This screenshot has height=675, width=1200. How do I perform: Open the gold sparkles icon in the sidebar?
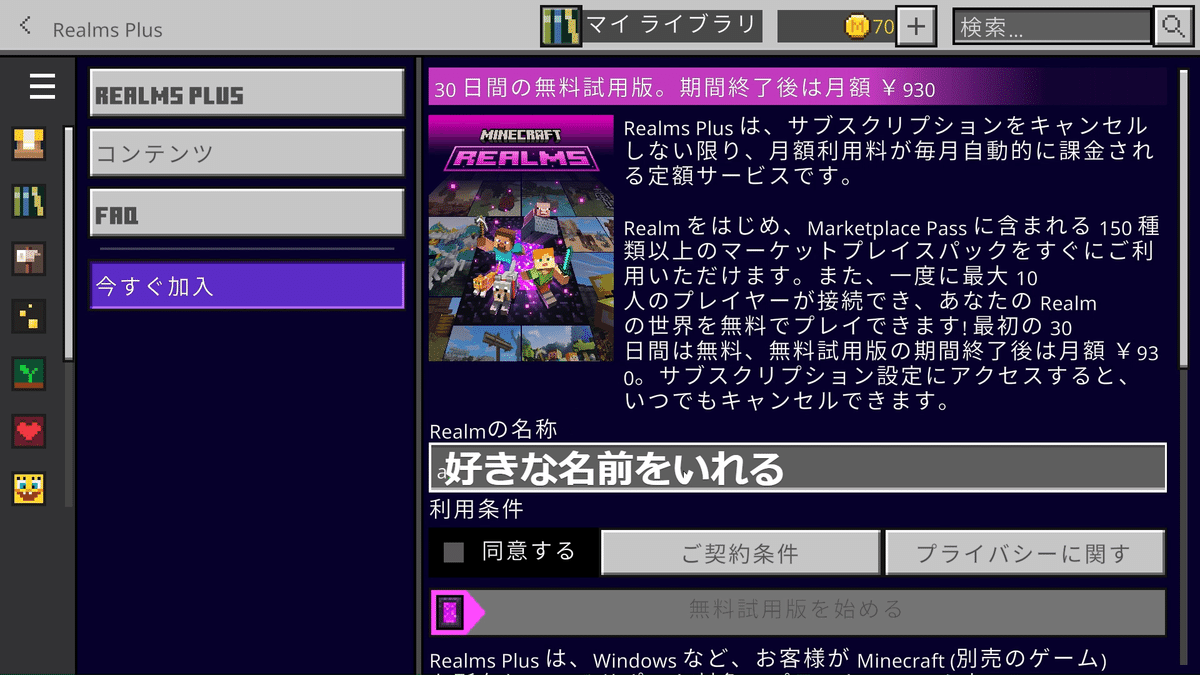(x=29, y=316)
